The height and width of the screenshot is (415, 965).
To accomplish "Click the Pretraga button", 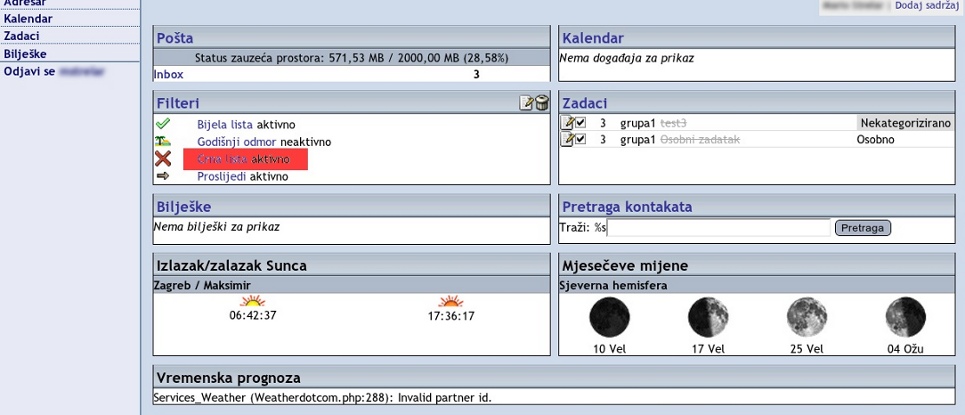I will click(862, 228).
